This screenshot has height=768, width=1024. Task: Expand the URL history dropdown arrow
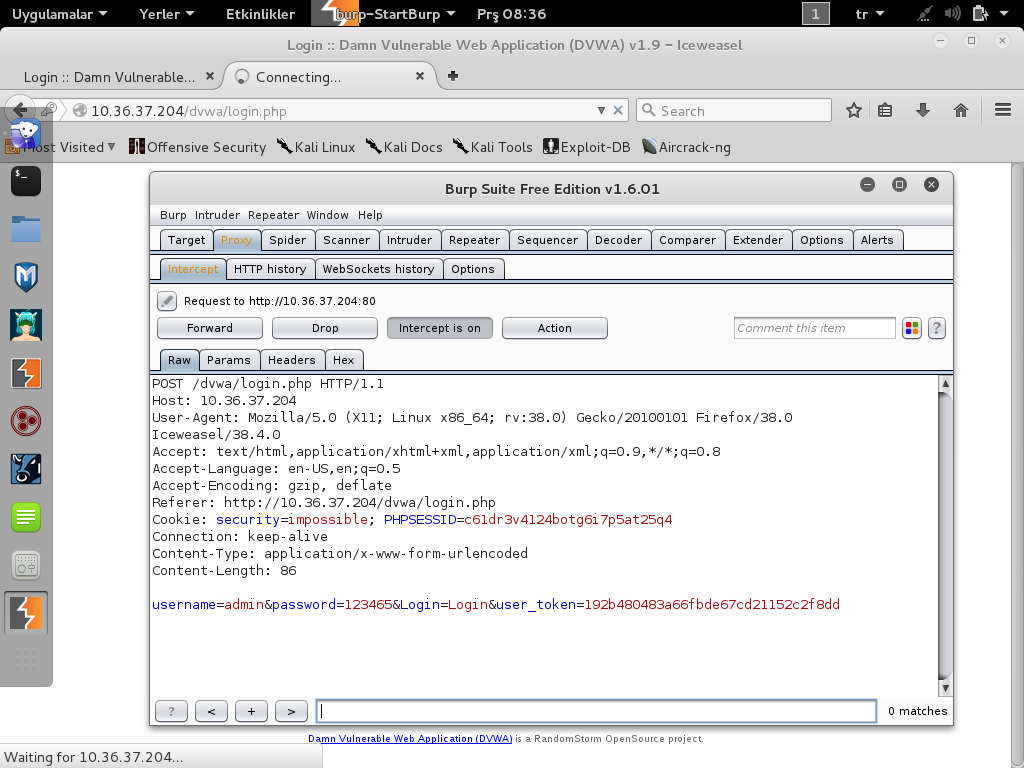point(601,110)
